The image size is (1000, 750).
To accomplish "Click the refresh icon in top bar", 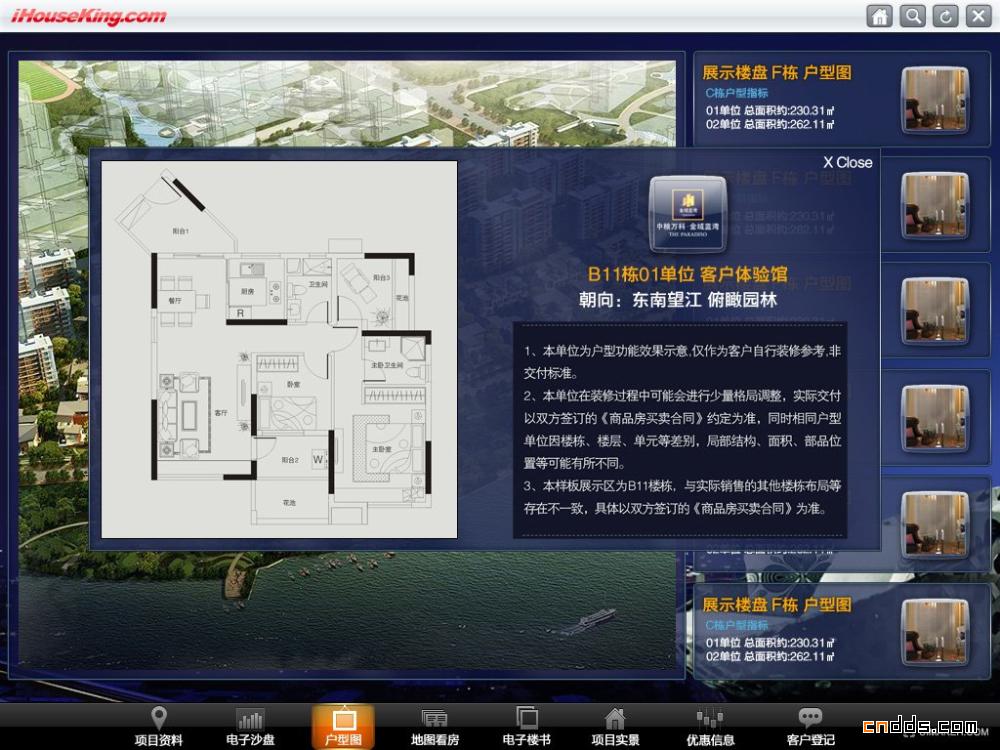I will [x=946, y=15].
